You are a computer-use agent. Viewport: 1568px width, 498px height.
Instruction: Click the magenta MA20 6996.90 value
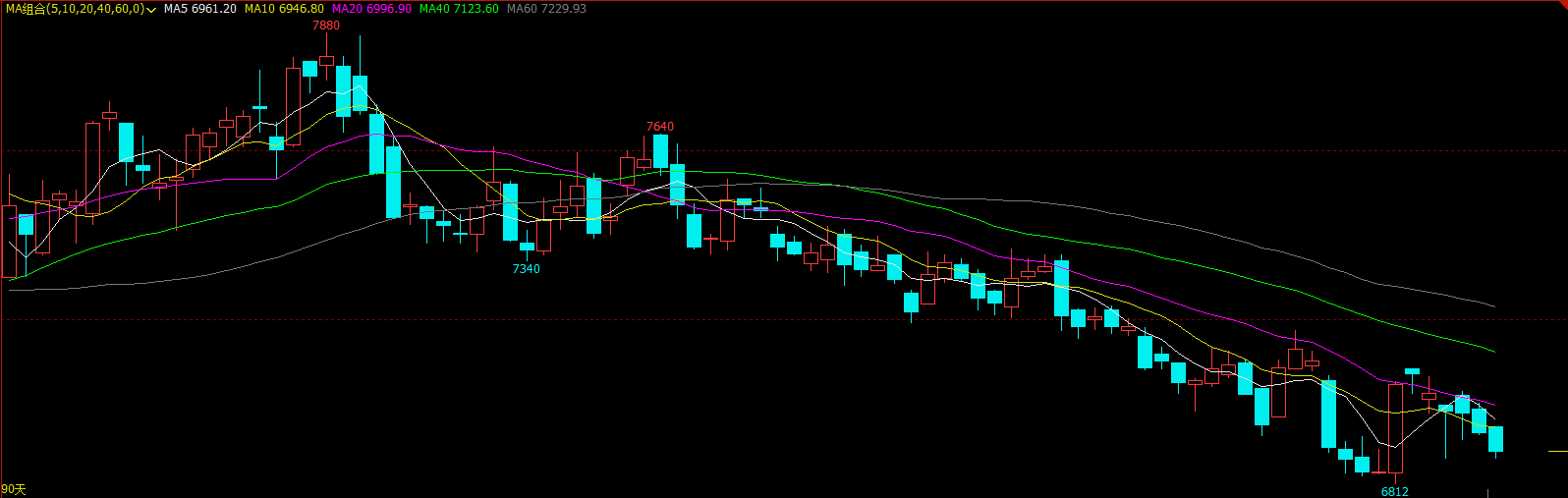pos(371,9)
